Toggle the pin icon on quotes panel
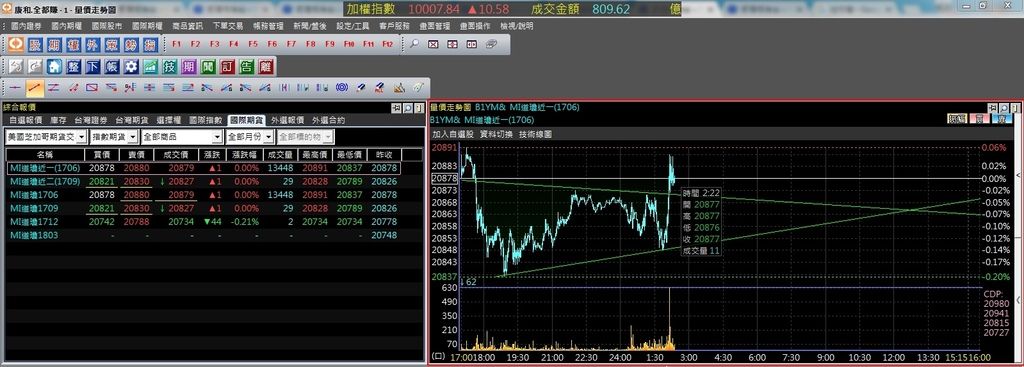1024x367 pixels. (x=396, y=108)
